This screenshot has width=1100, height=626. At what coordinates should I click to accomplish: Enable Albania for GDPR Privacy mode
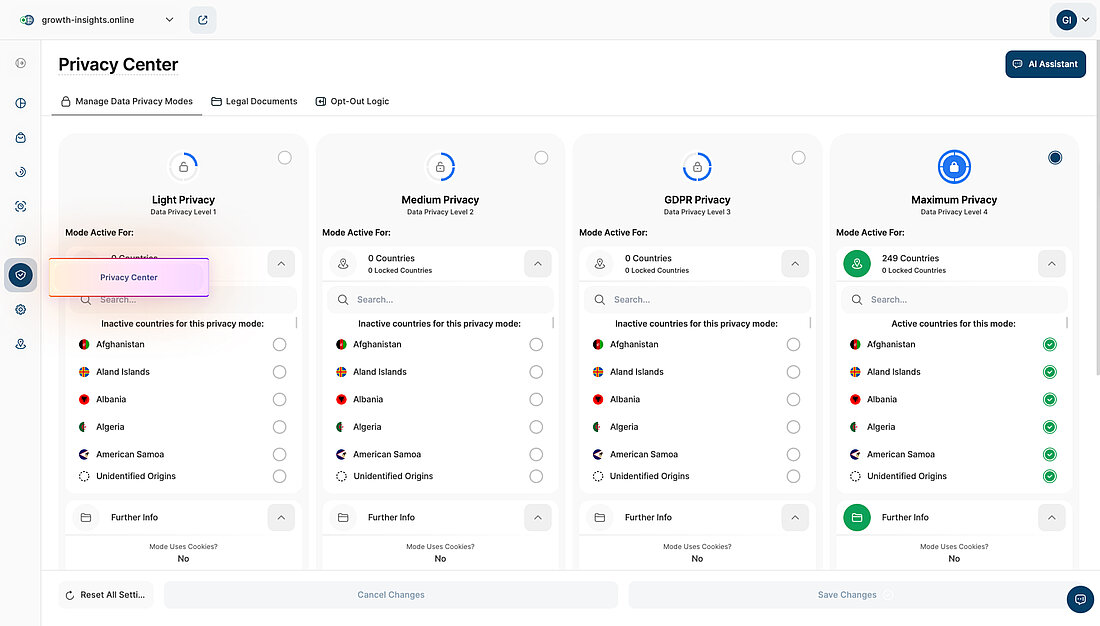coord(794,398)
